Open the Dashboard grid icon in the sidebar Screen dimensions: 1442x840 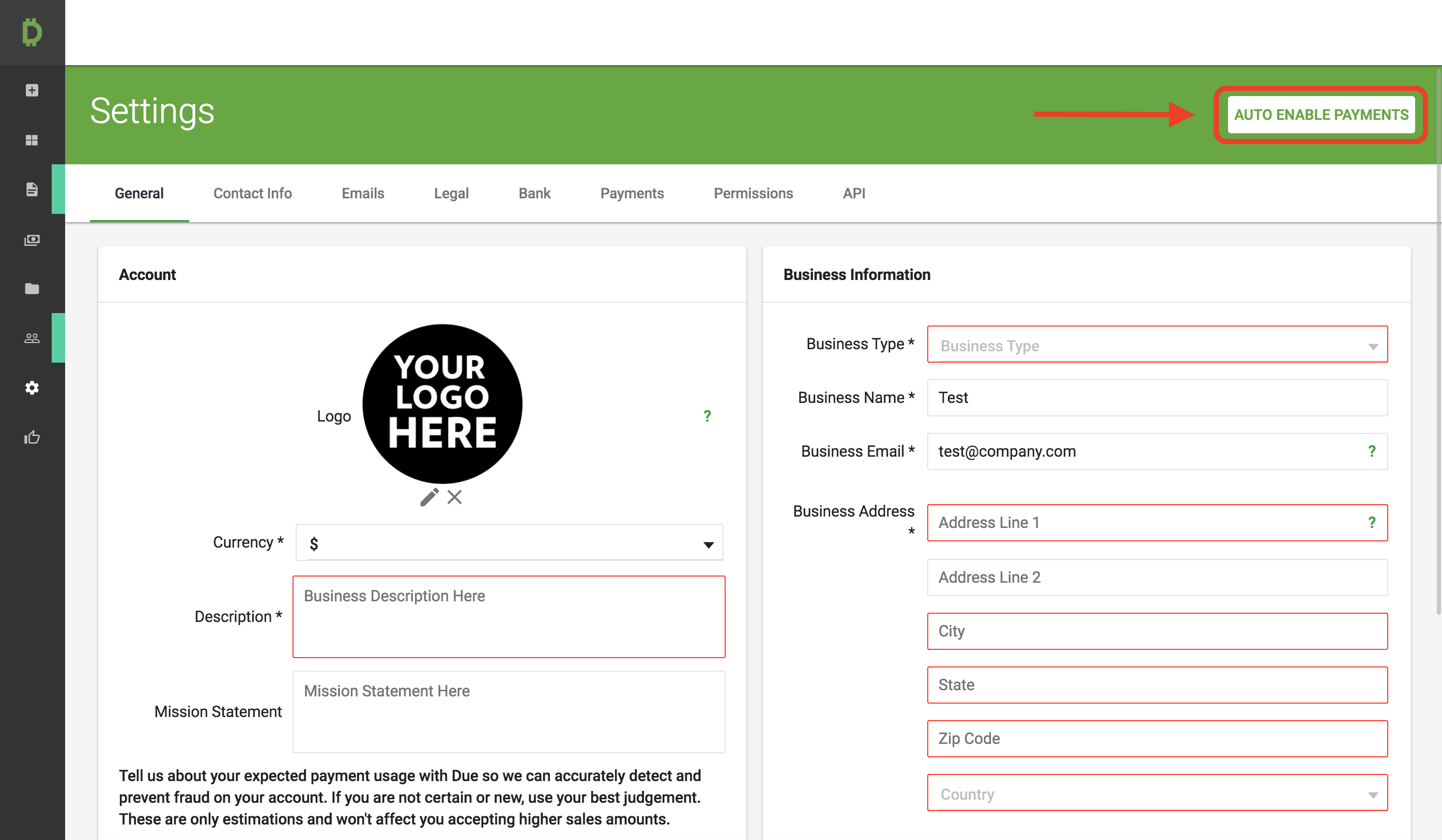click(32, 139)
